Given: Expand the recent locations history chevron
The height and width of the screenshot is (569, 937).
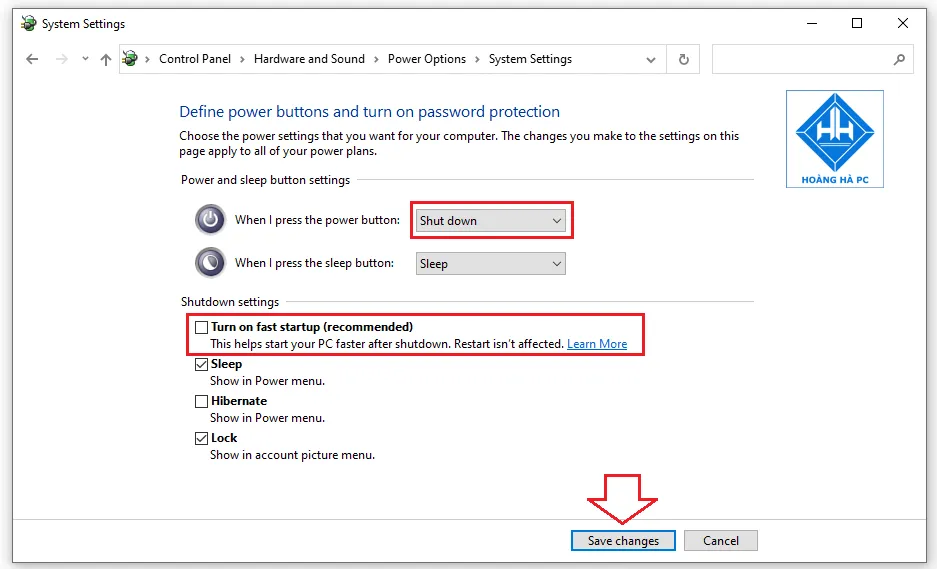Looking at the screenshot, I should [85, 59].
